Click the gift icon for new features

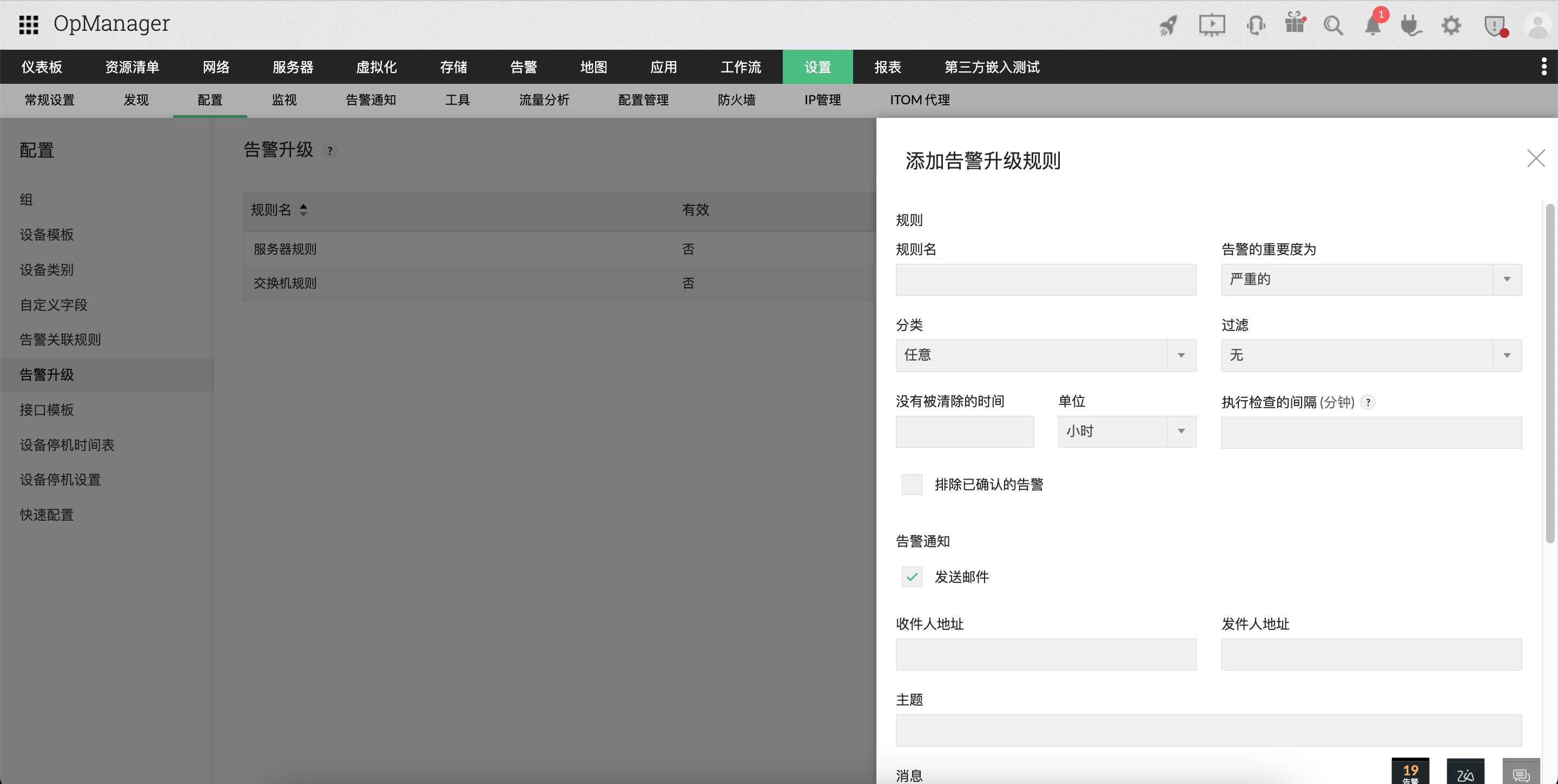pyautogui.click(x=1295, y=25)
